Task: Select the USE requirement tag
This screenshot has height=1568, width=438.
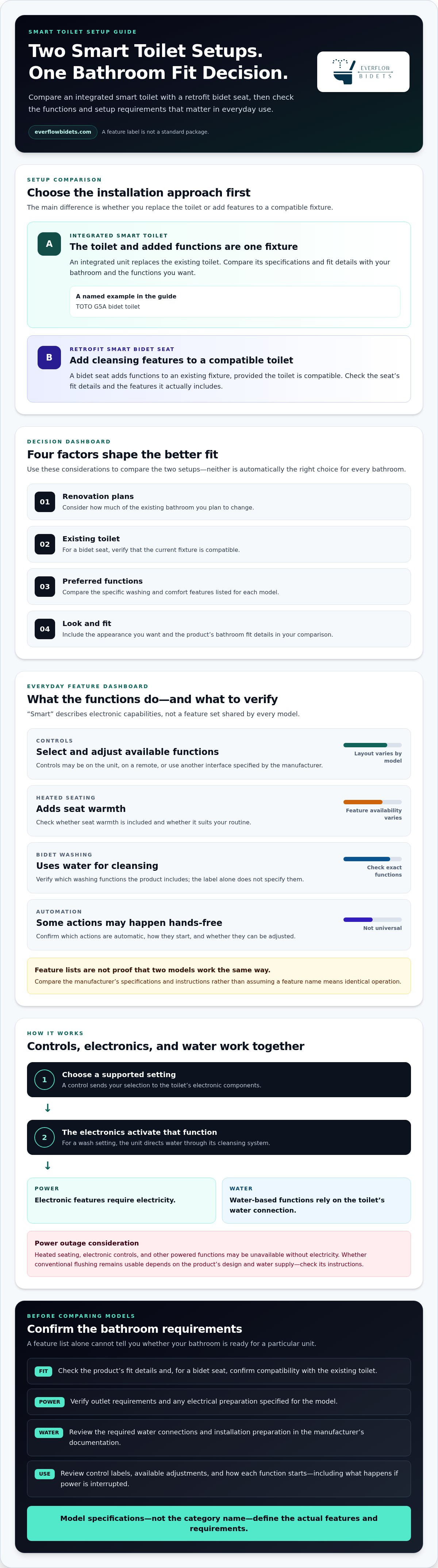Action: pos(45,1474)
